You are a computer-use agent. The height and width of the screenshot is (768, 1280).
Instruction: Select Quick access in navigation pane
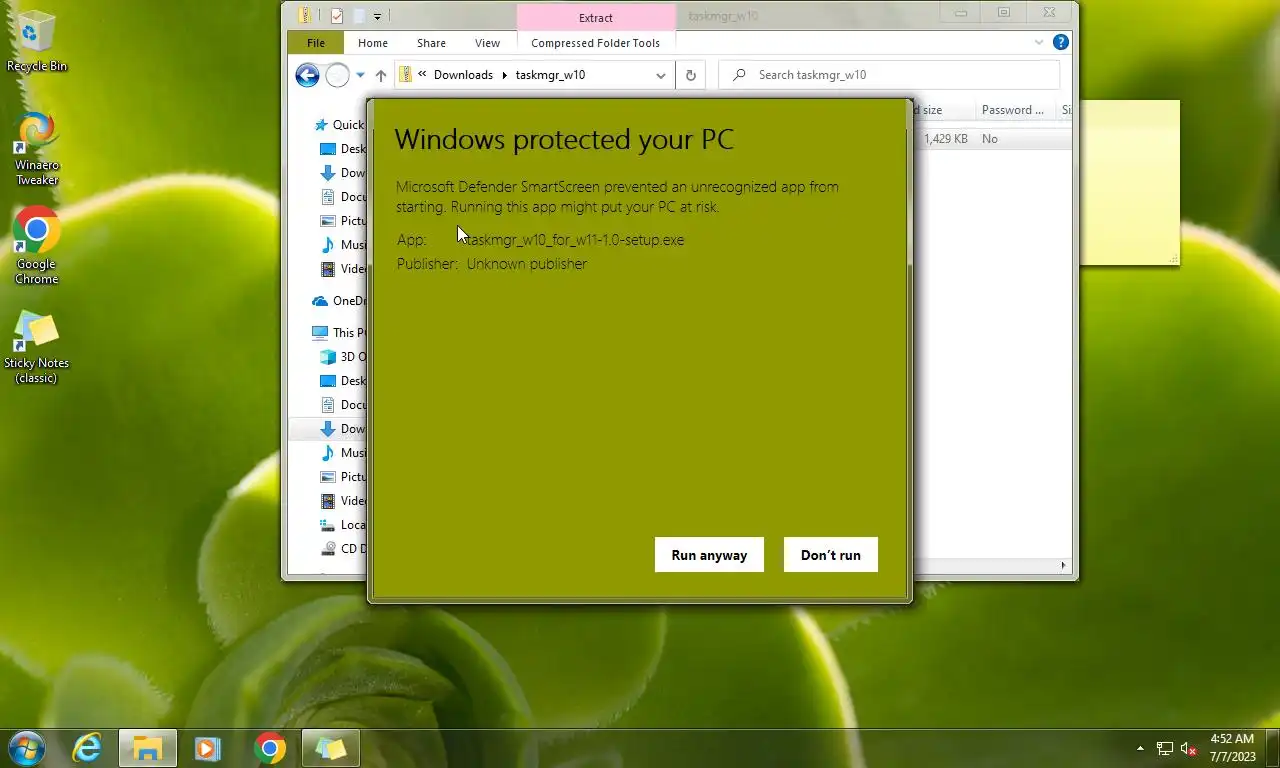(x=339, y=125)
